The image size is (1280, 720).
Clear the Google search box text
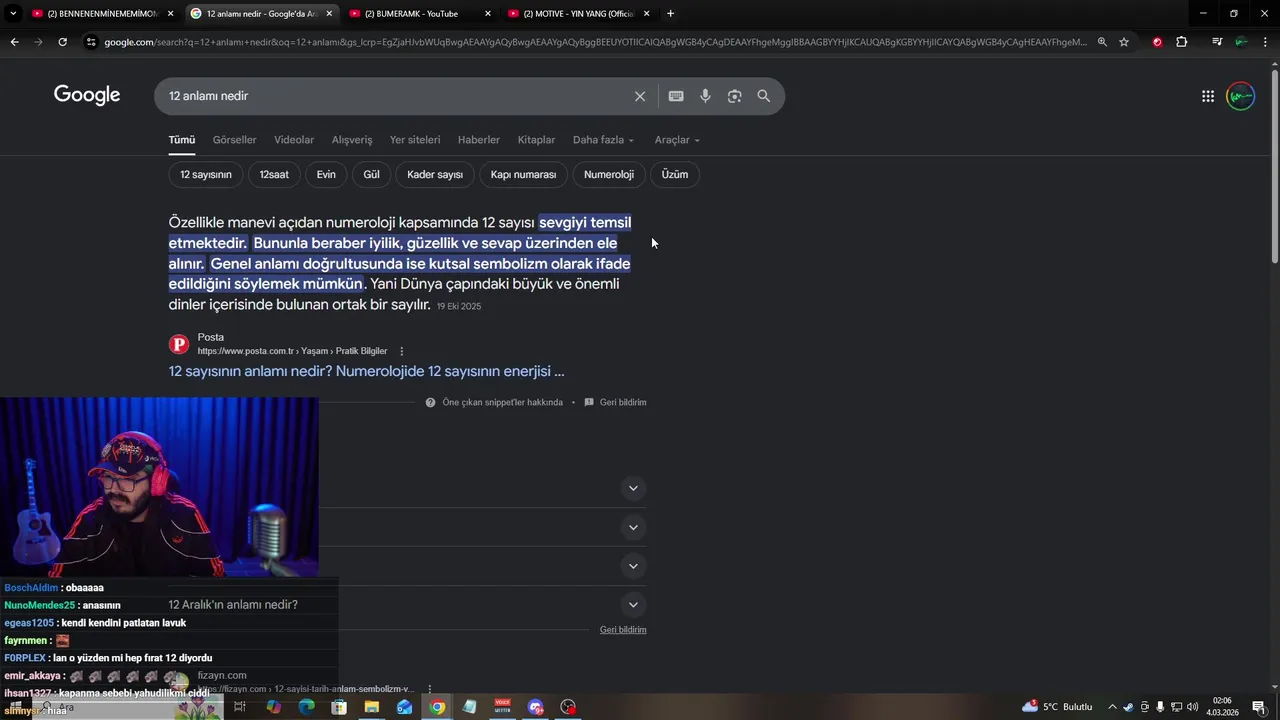coord(640,96)
